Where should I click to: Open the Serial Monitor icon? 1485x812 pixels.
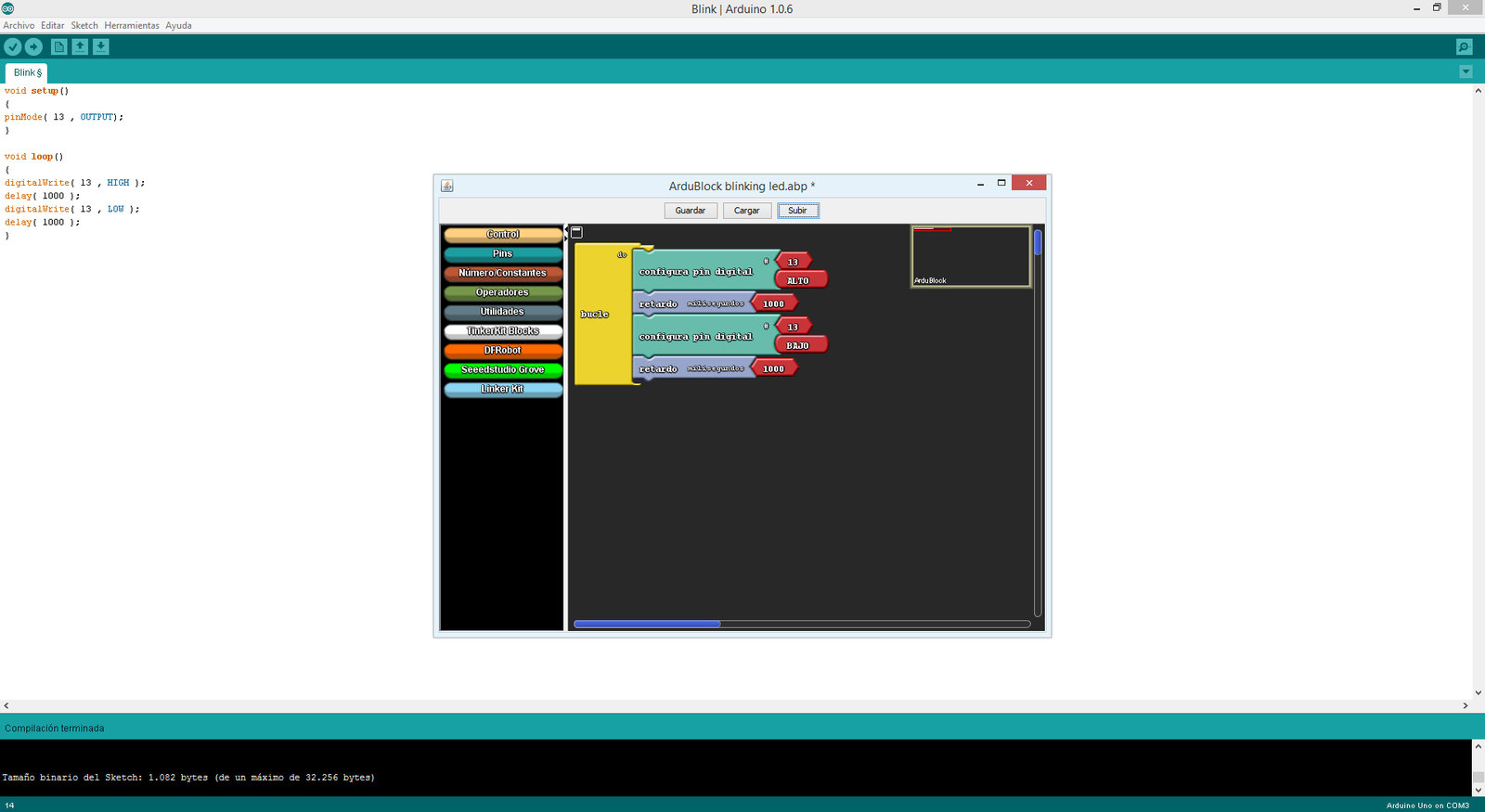point(1464,46)
